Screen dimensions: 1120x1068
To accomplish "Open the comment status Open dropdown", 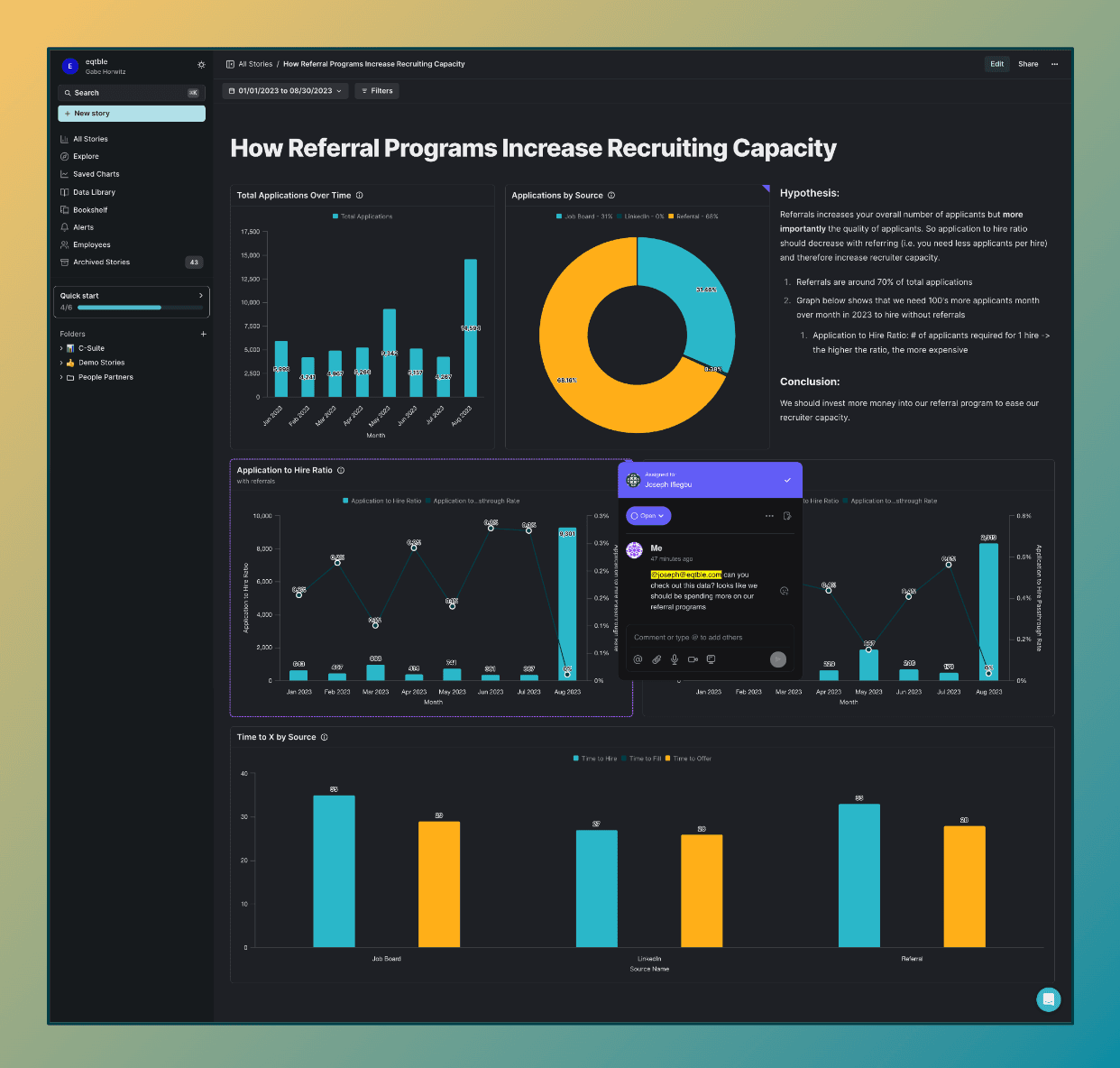I will (648, 516).
